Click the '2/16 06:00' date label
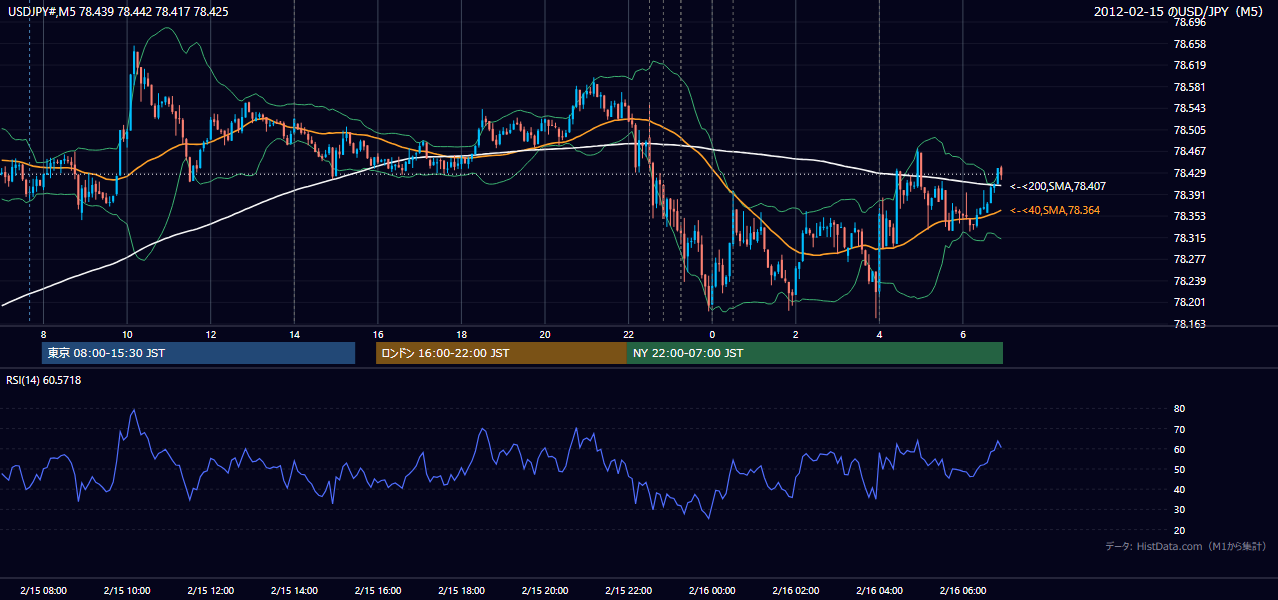The height and width of the screenshot is (600, 1278). [962, 591]
